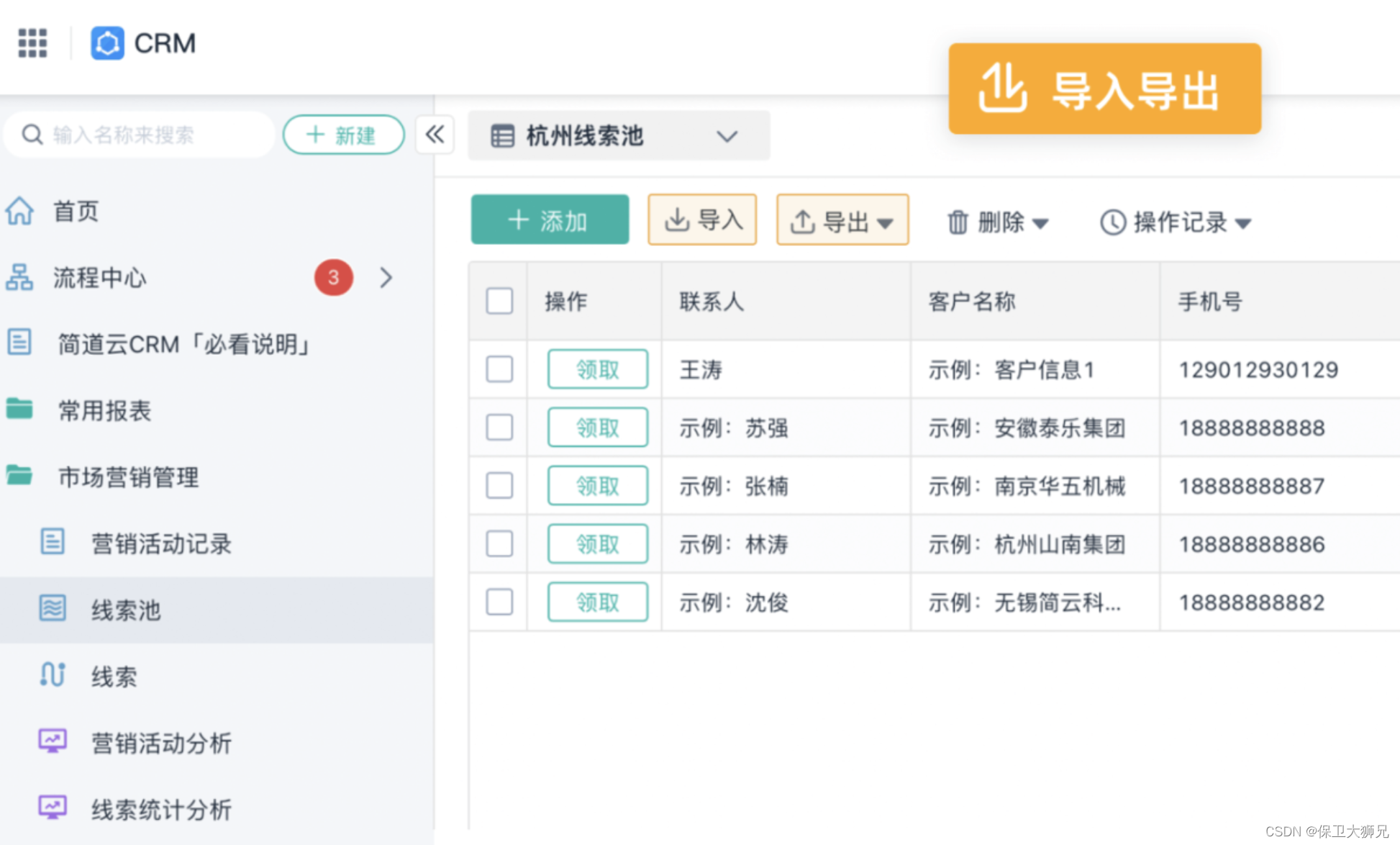Viewport: 1400px width, 845px height.
Task: Click the 操作记录 clock icon
Action: (x=1112, y=222)
